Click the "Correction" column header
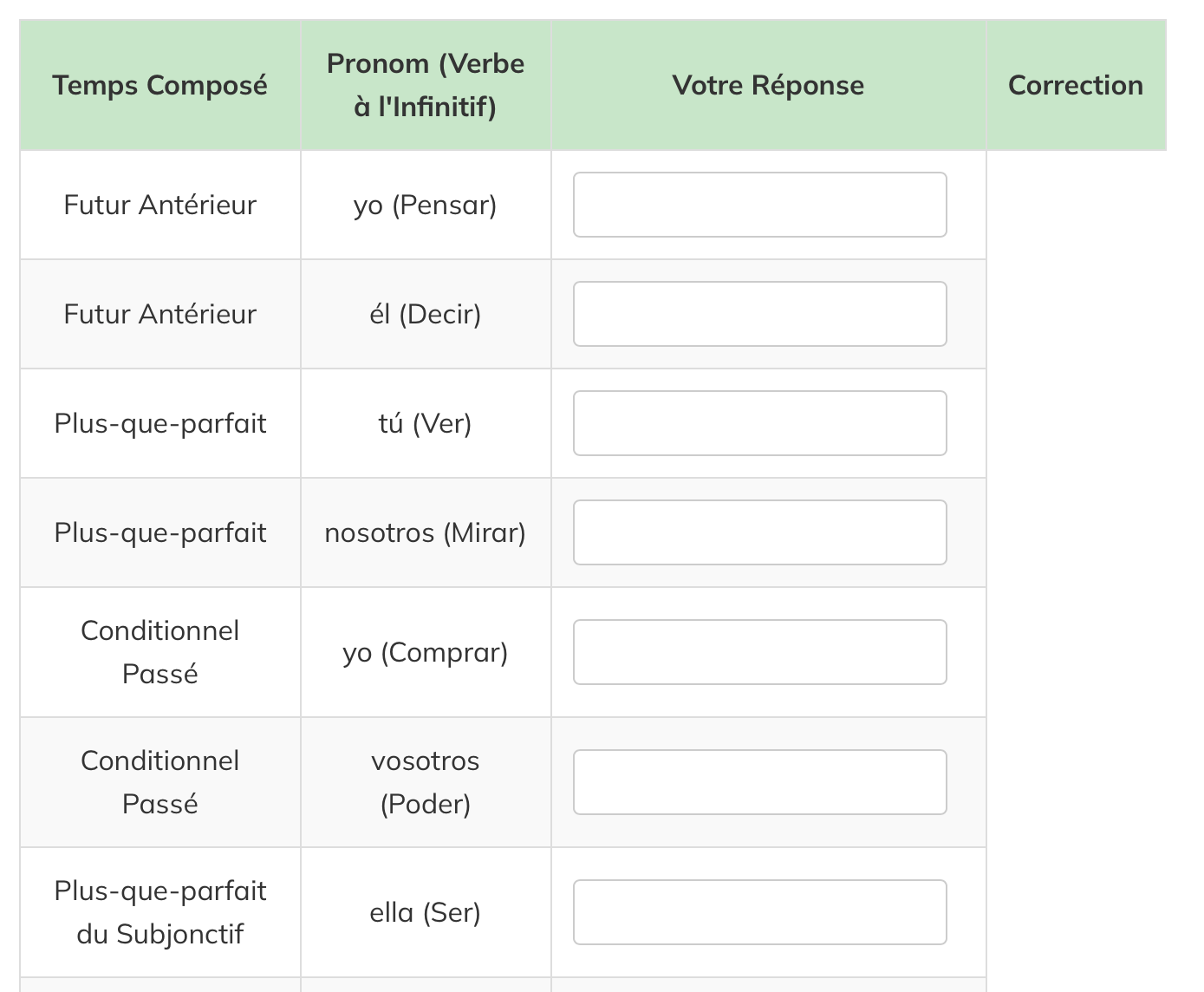 (x=1075, y=85)
